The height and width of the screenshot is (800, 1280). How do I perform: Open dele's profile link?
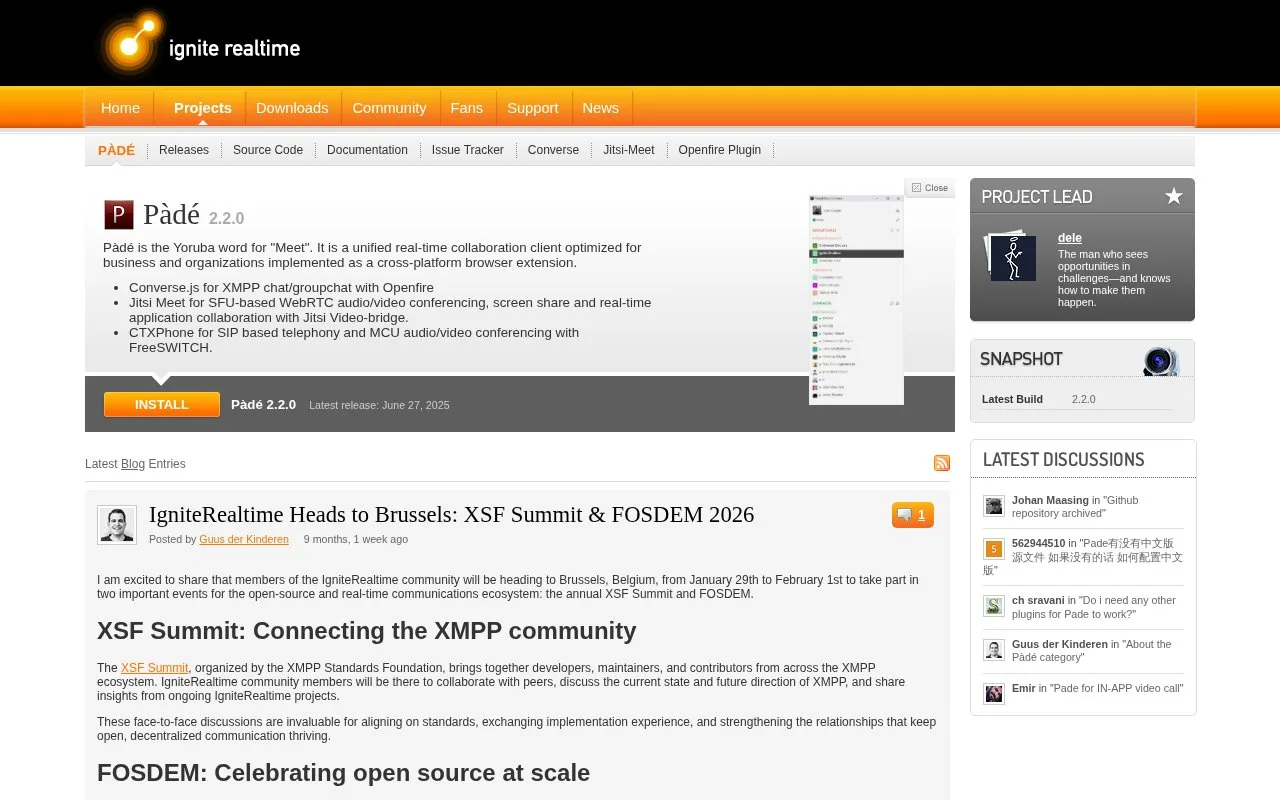point(1070,238)
